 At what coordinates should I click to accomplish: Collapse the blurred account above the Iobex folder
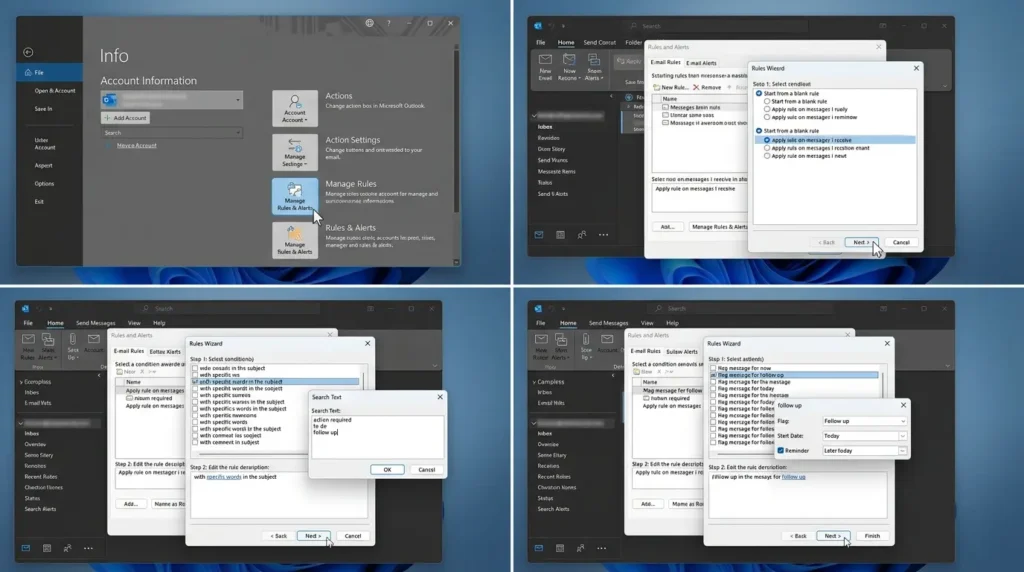[x=535, y=116]
